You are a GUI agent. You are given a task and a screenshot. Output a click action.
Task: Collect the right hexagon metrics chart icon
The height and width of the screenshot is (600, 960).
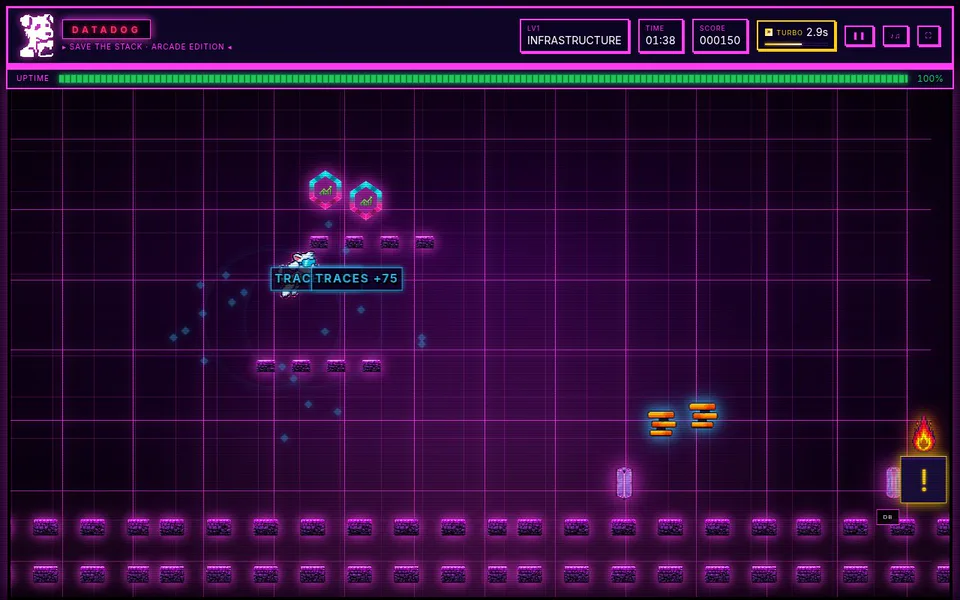click(x=366, y=200)
